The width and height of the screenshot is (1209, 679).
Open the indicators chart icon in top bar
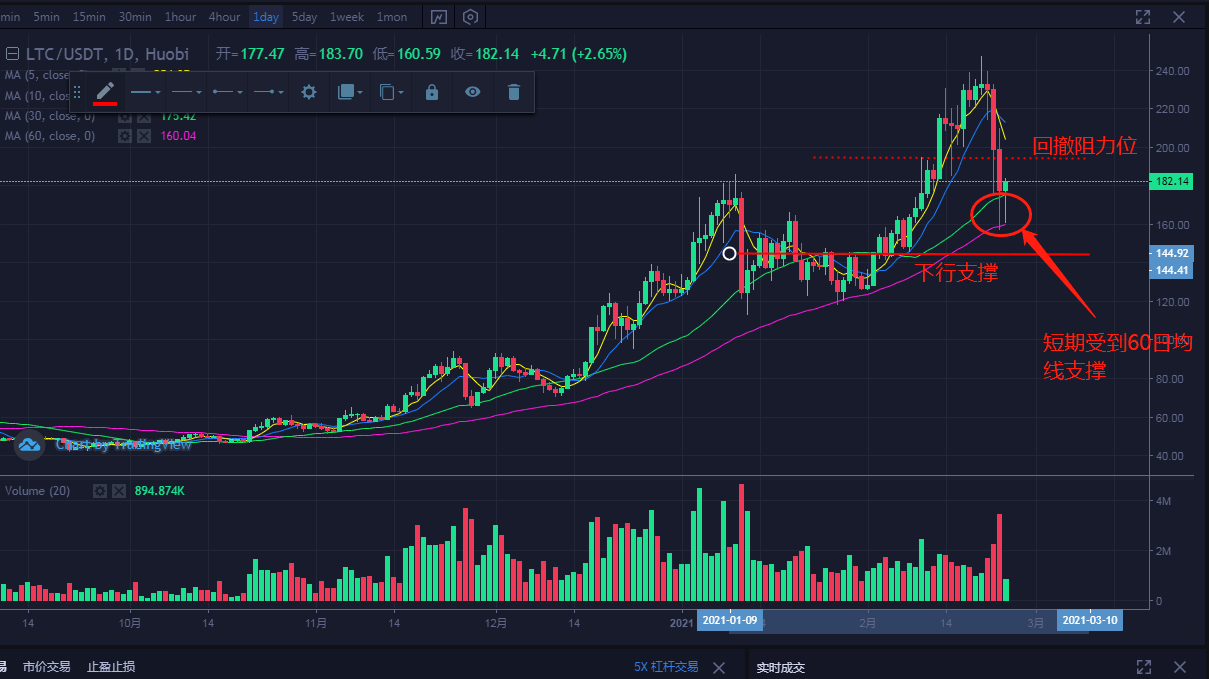(438, 17)
